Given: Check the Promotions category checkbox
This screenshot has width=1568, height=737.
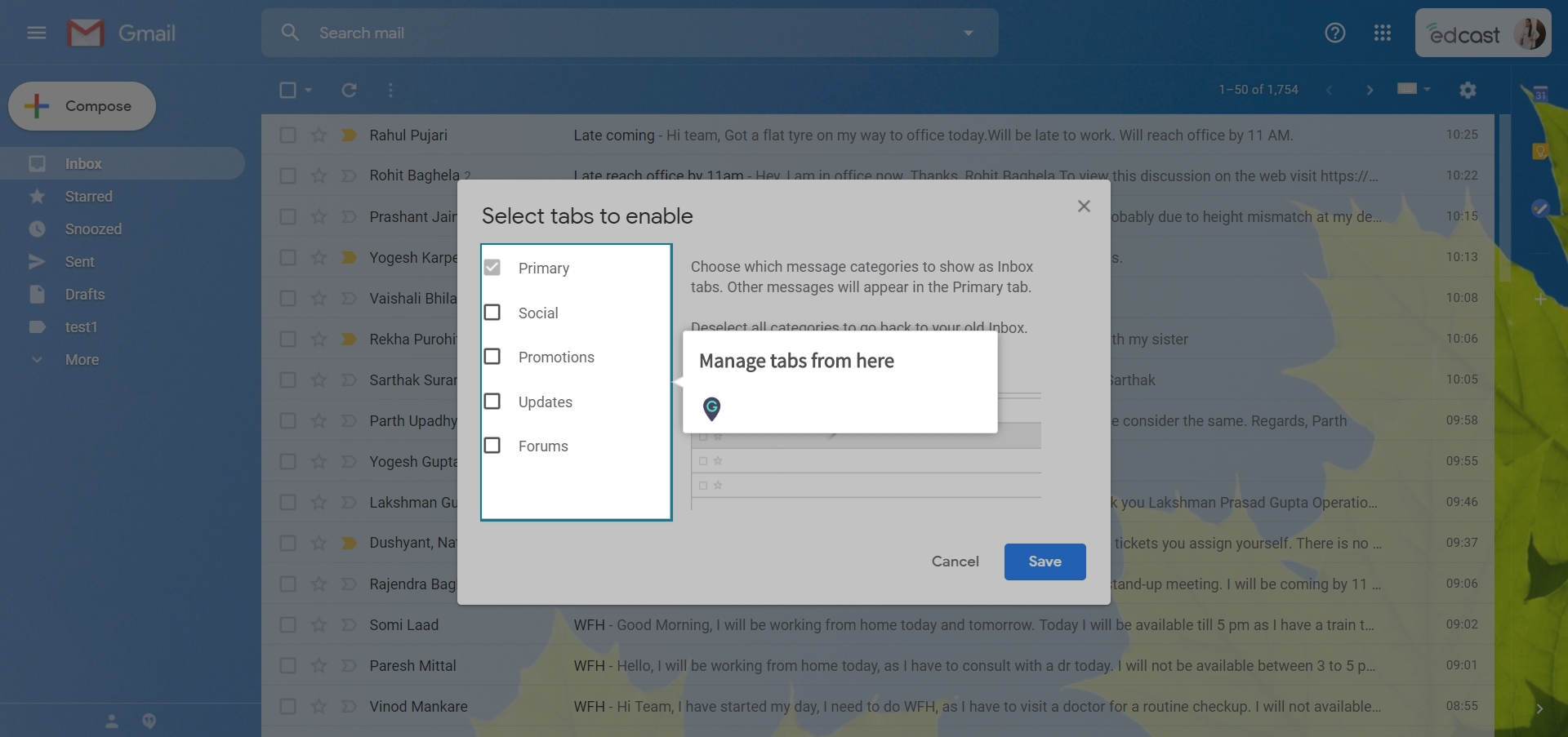Looking at the screenshot, I should tap(492, 357).
